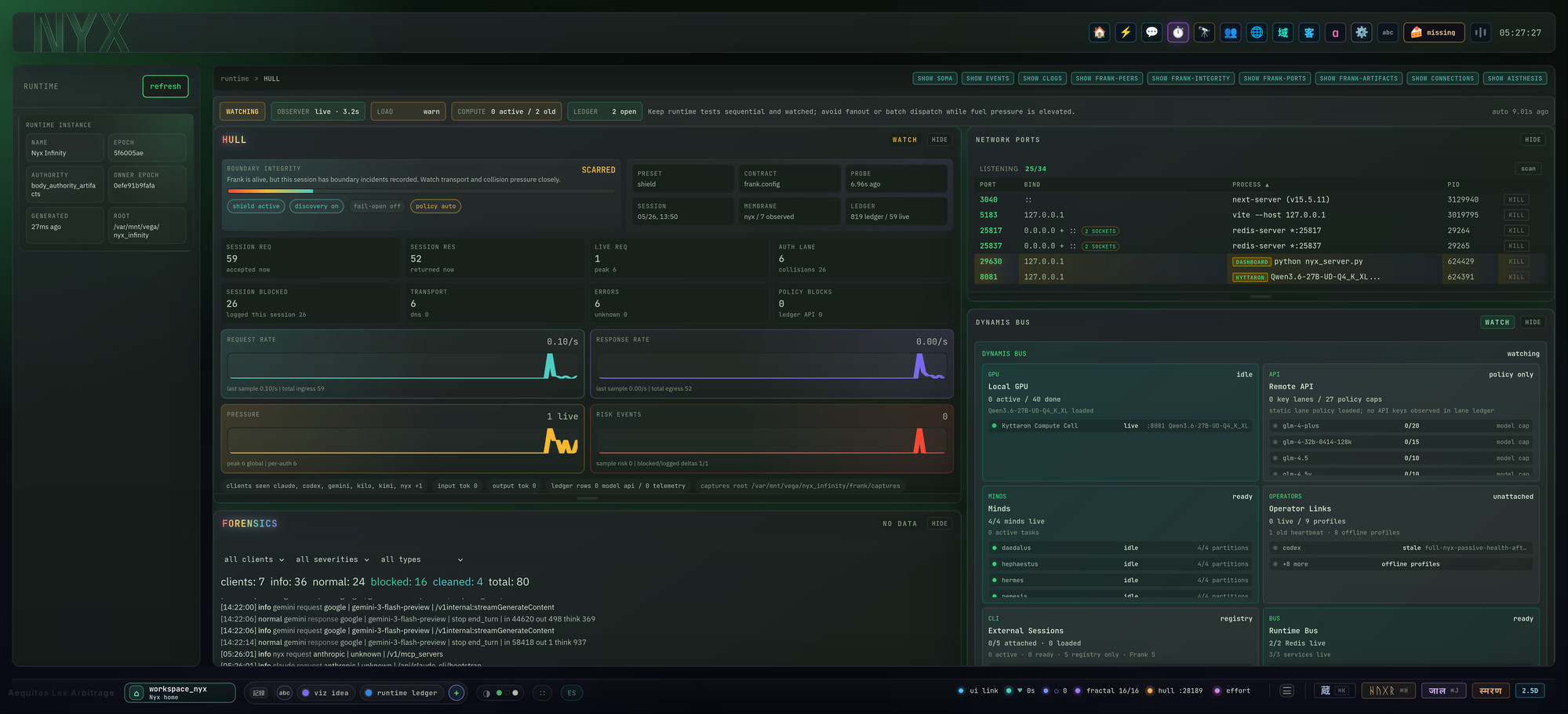This screenshot has width=1568, height=714.
Task: Toggle WATCH in the HULL panel header
Action: (904, 140)
